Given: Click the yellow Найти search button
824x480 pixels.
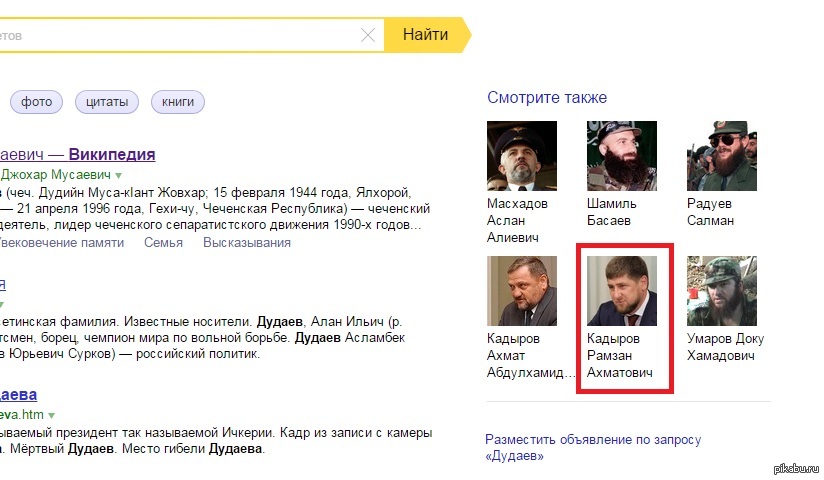Looking at the screenshot, I should (x=425, y=35).
